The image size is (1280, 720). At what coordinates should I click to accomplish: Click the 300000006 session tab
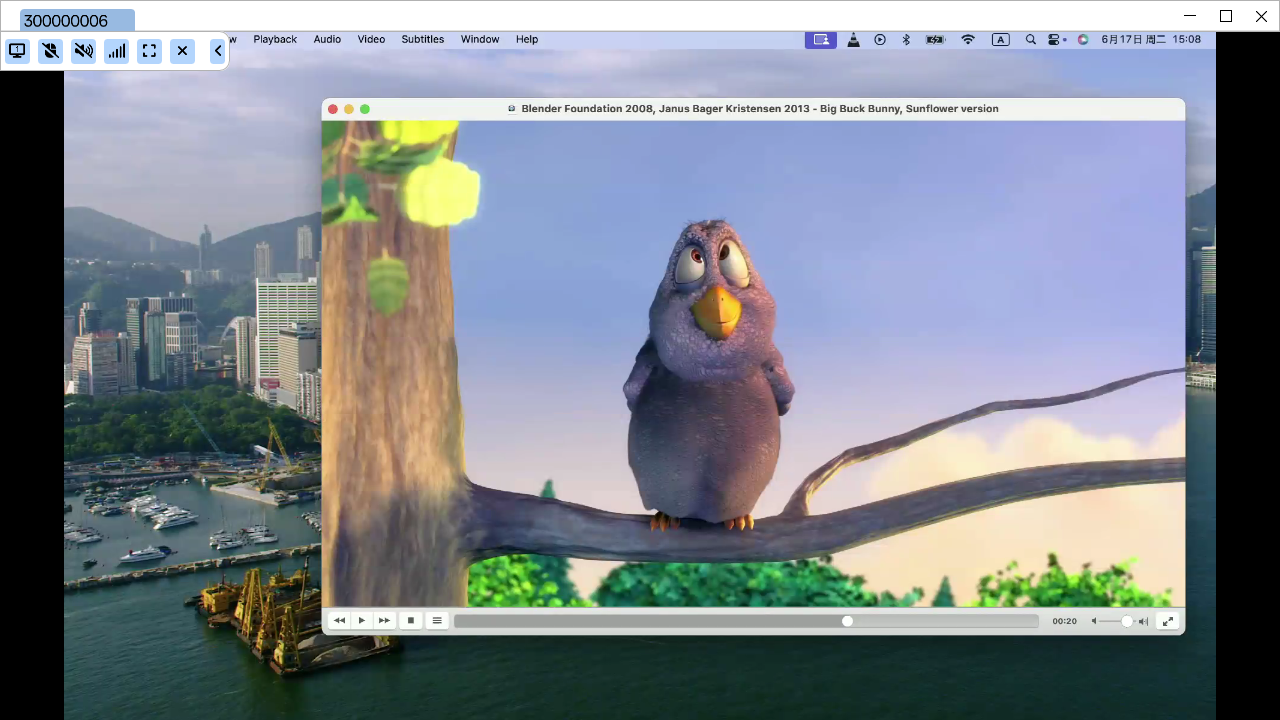tap(77, 21)
